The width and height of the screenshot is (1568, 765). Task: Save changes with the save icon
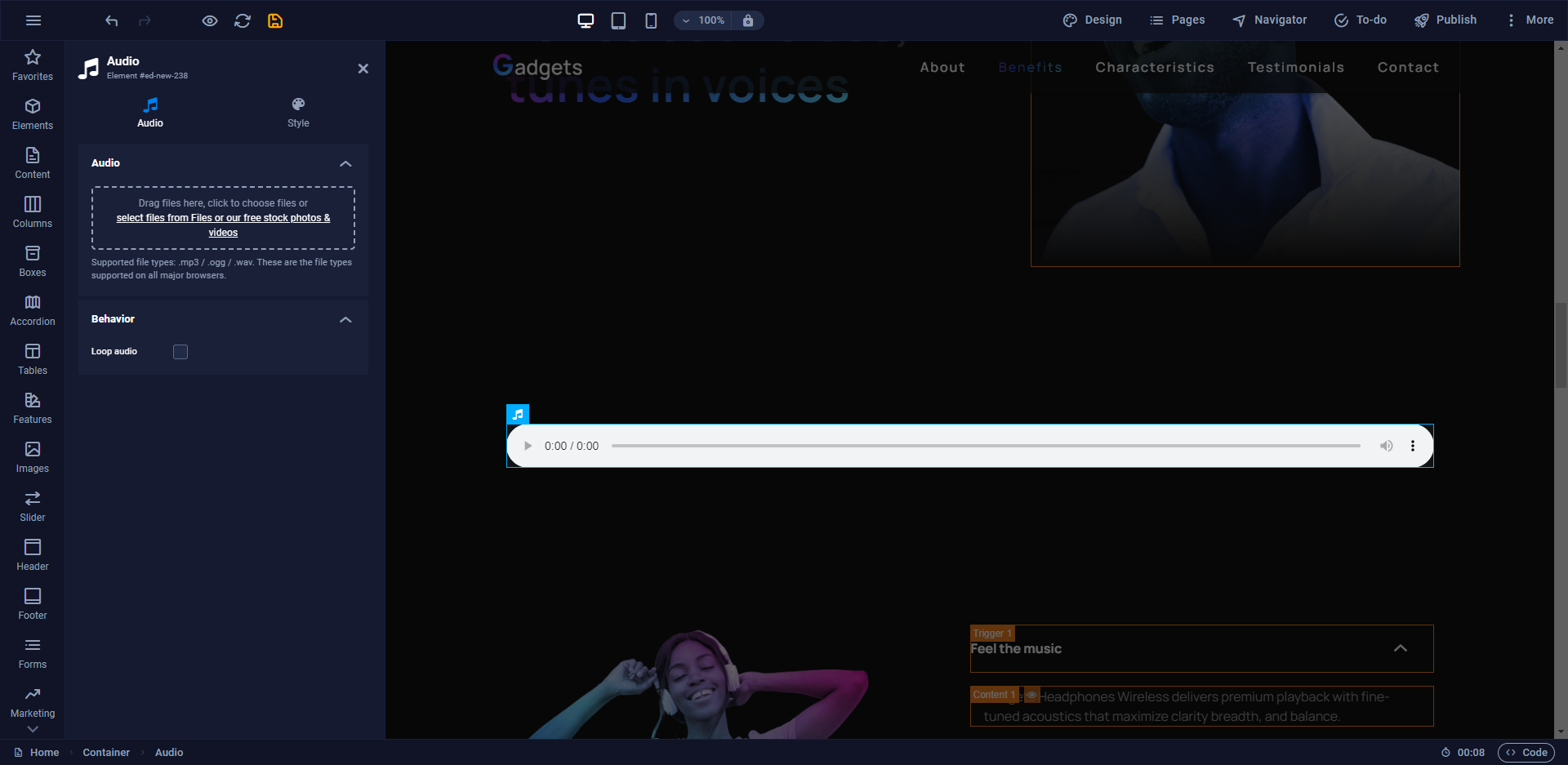[x=275, y=20]
